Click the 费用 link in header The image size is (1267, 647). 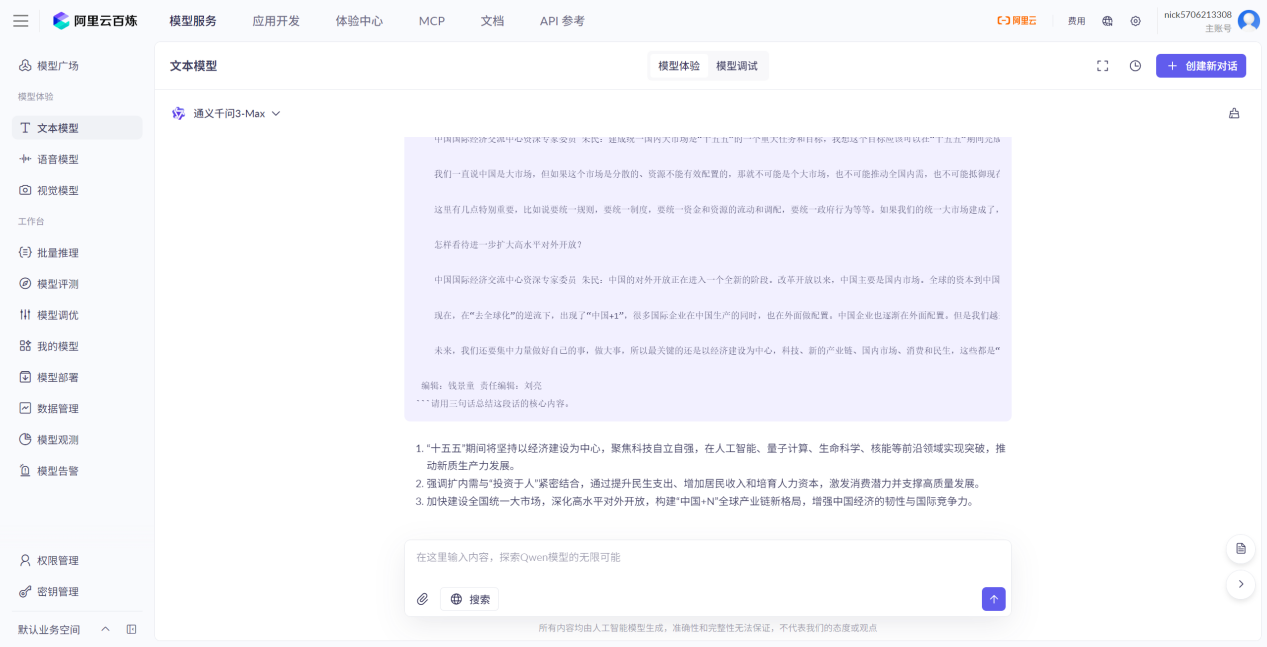coord(1076,21)
